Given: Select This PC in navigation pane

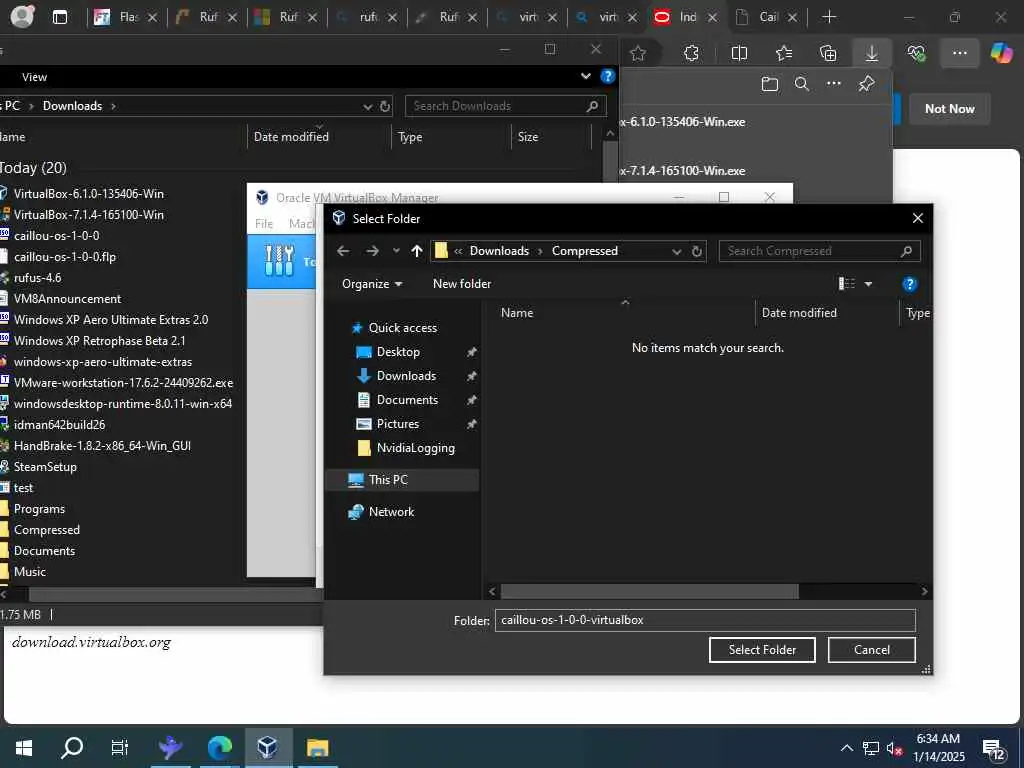Looking at the screenshot, I should (x=388, y=479).
